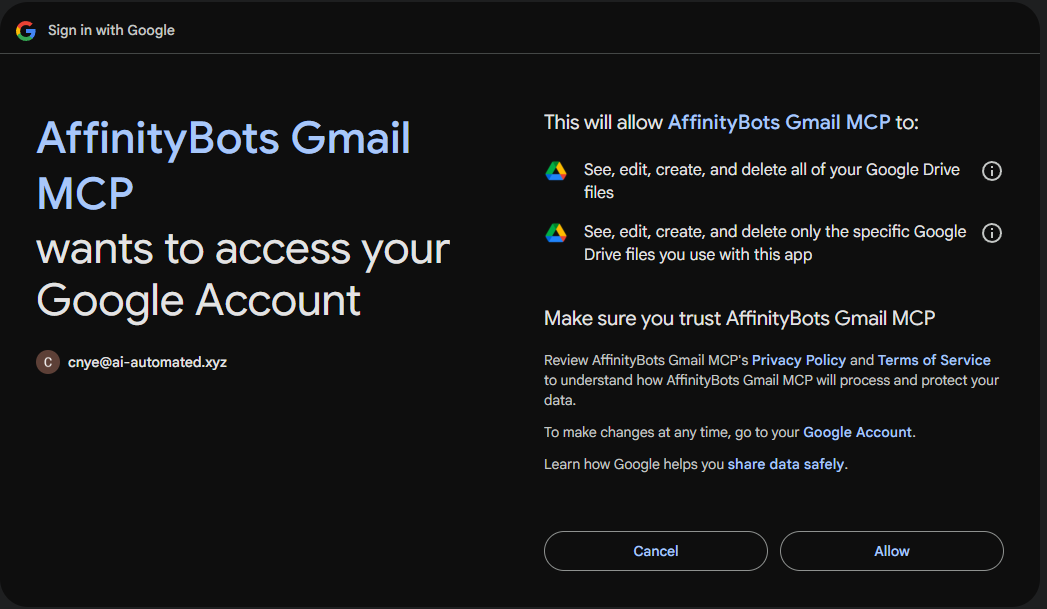This screenshot has height=609, width=1047.
Task: Open info icon for specific Drive files access
Action: pyautogui.click(x=992, y=233)
